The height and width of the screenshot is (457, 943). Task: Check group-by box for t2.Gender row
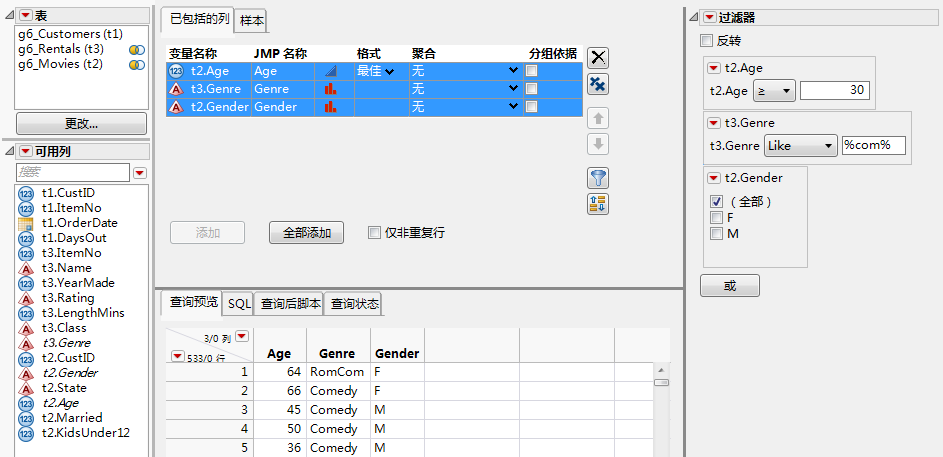[532, 107]
